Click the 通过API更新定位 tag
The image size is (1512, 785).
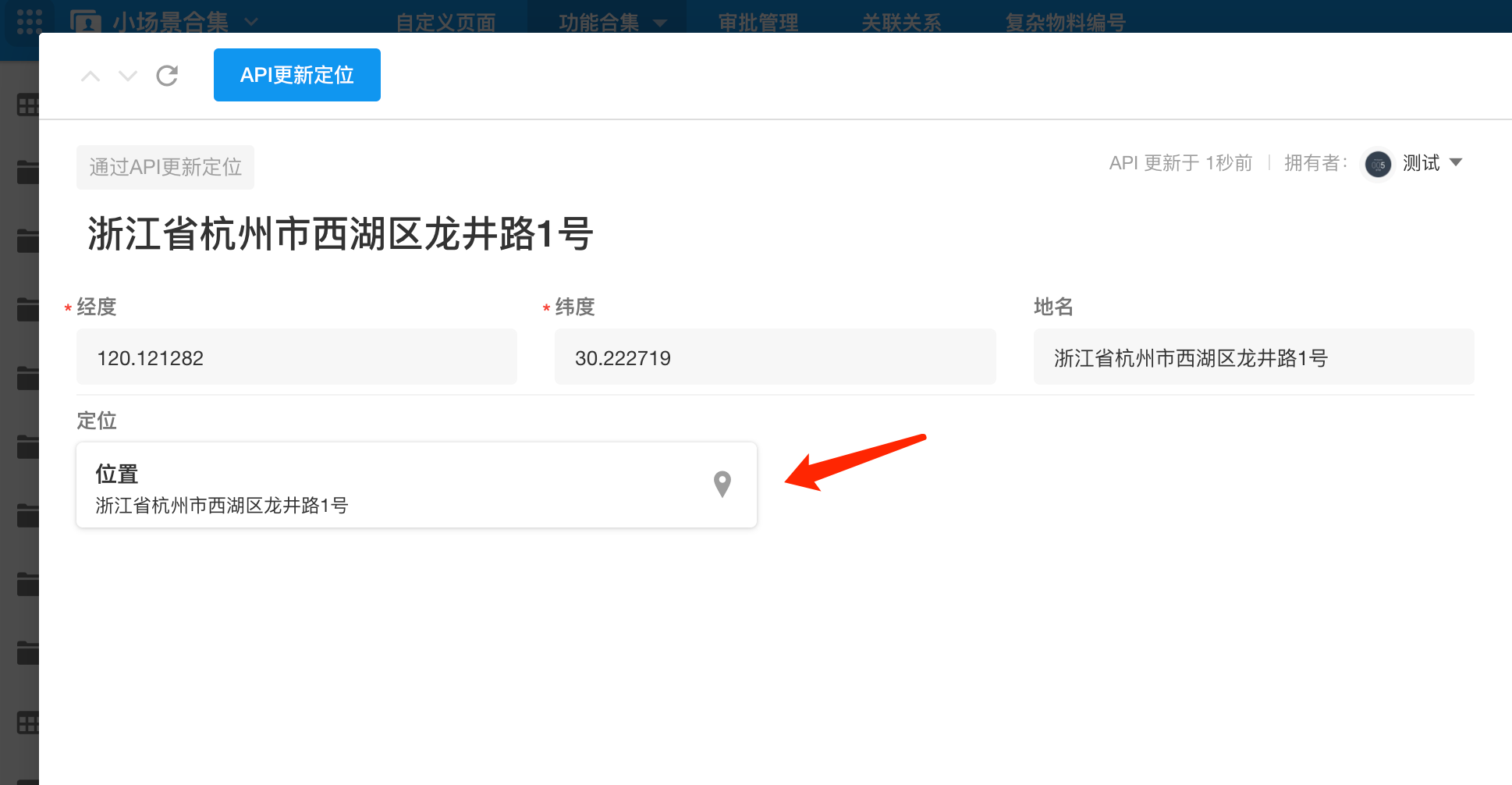(165, 167)
